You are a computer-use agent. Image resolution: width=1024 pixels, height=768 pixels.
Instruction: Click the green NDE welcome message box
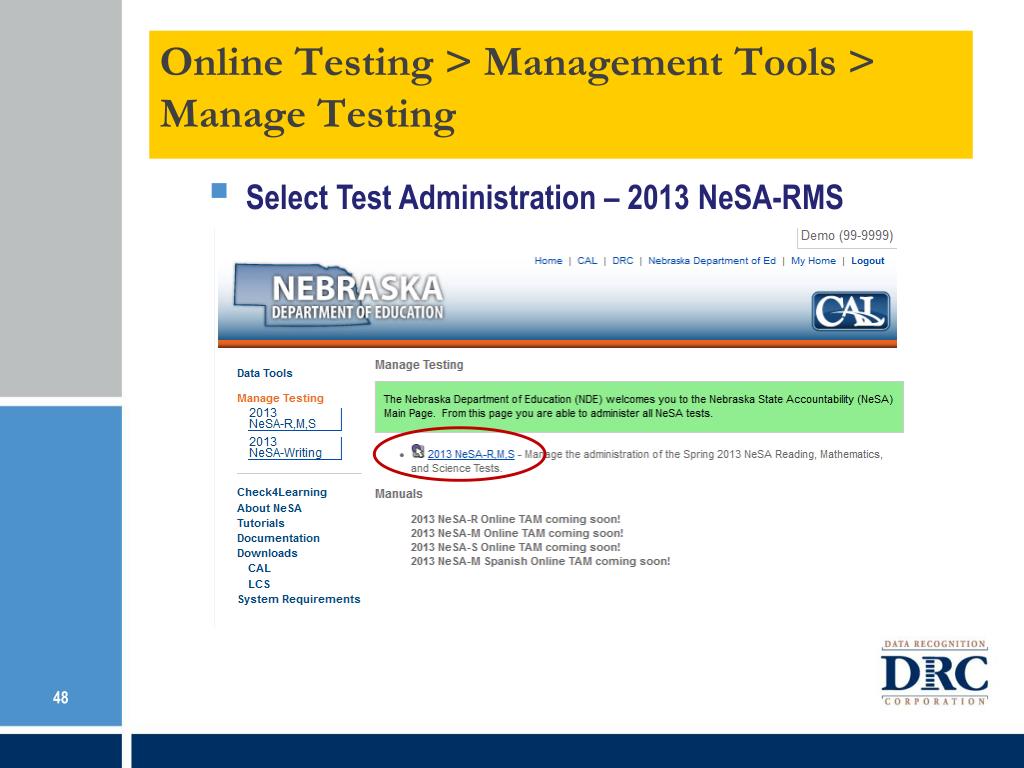[639, 407]
